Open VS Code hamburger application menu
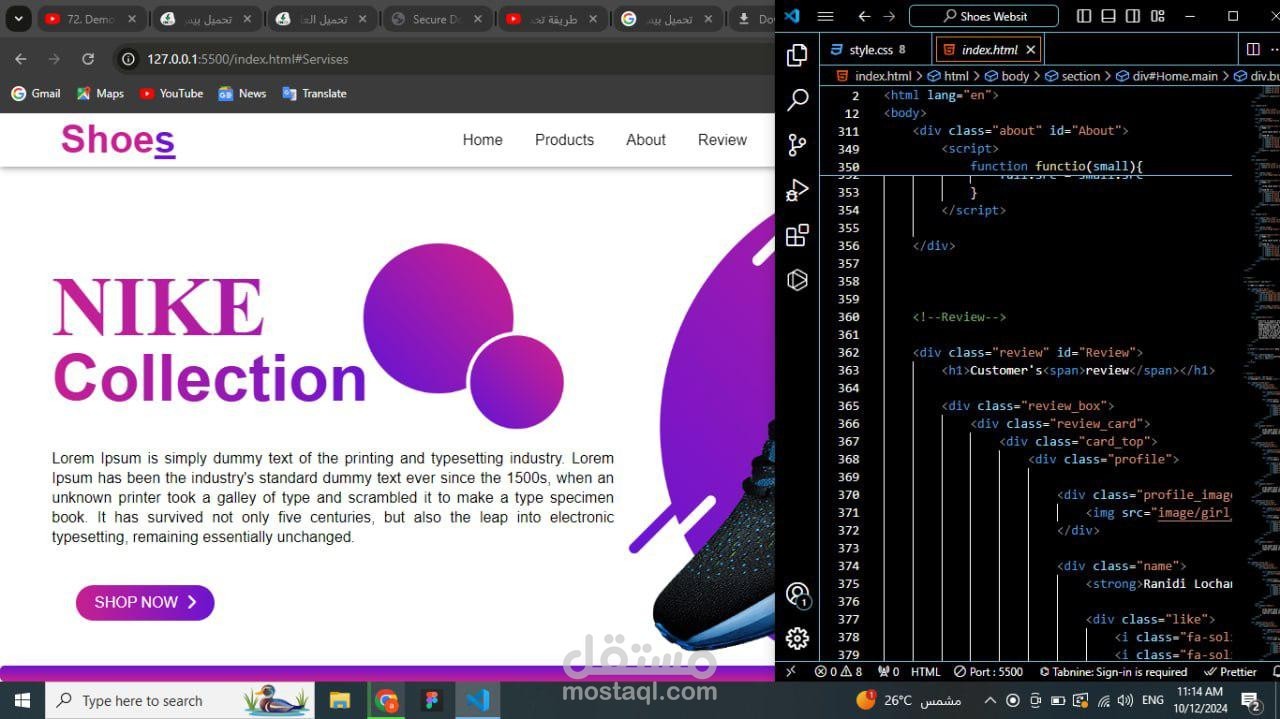1280x719 pixels. (825, 16)
